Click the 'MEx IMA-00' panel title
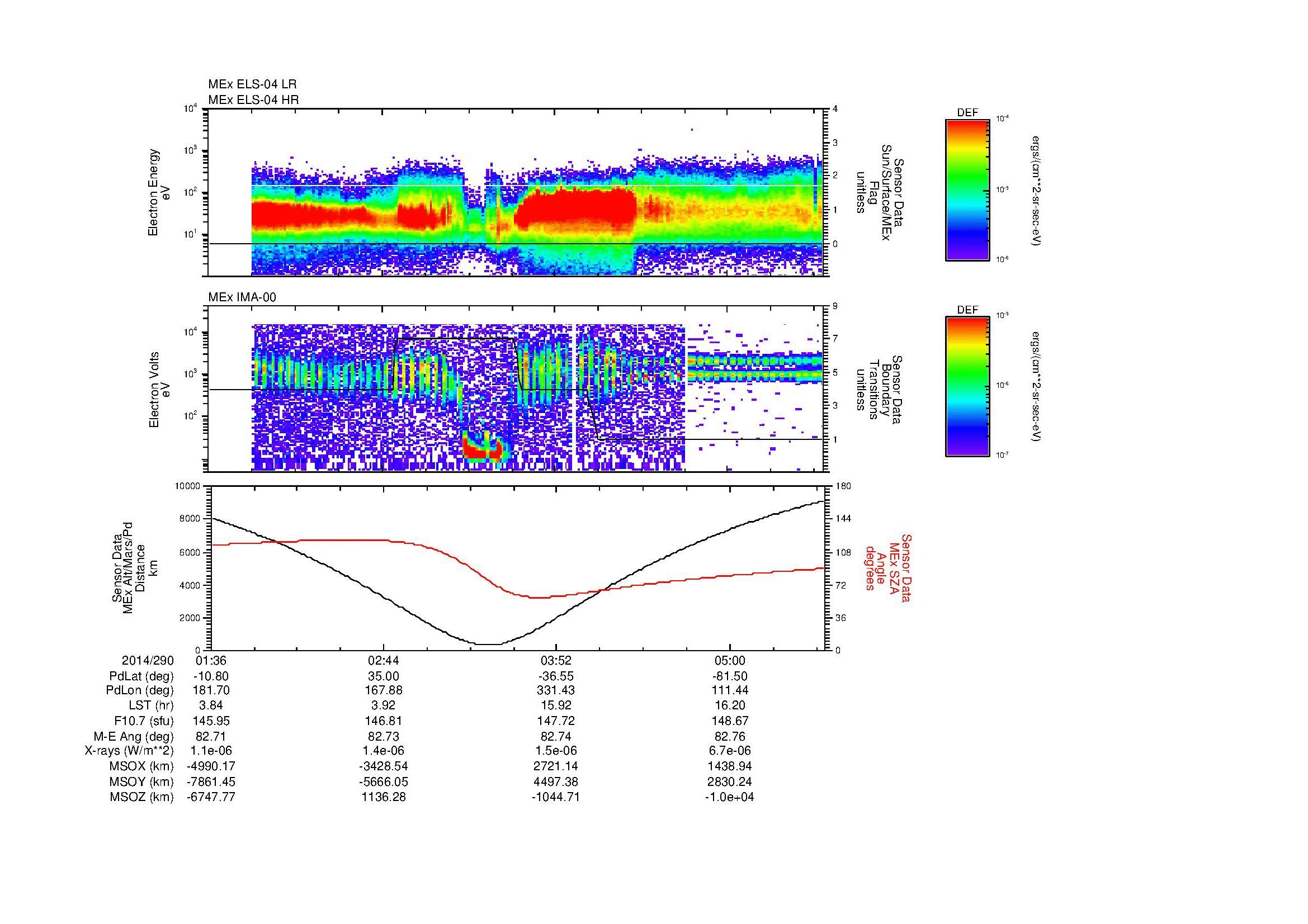 242,297
